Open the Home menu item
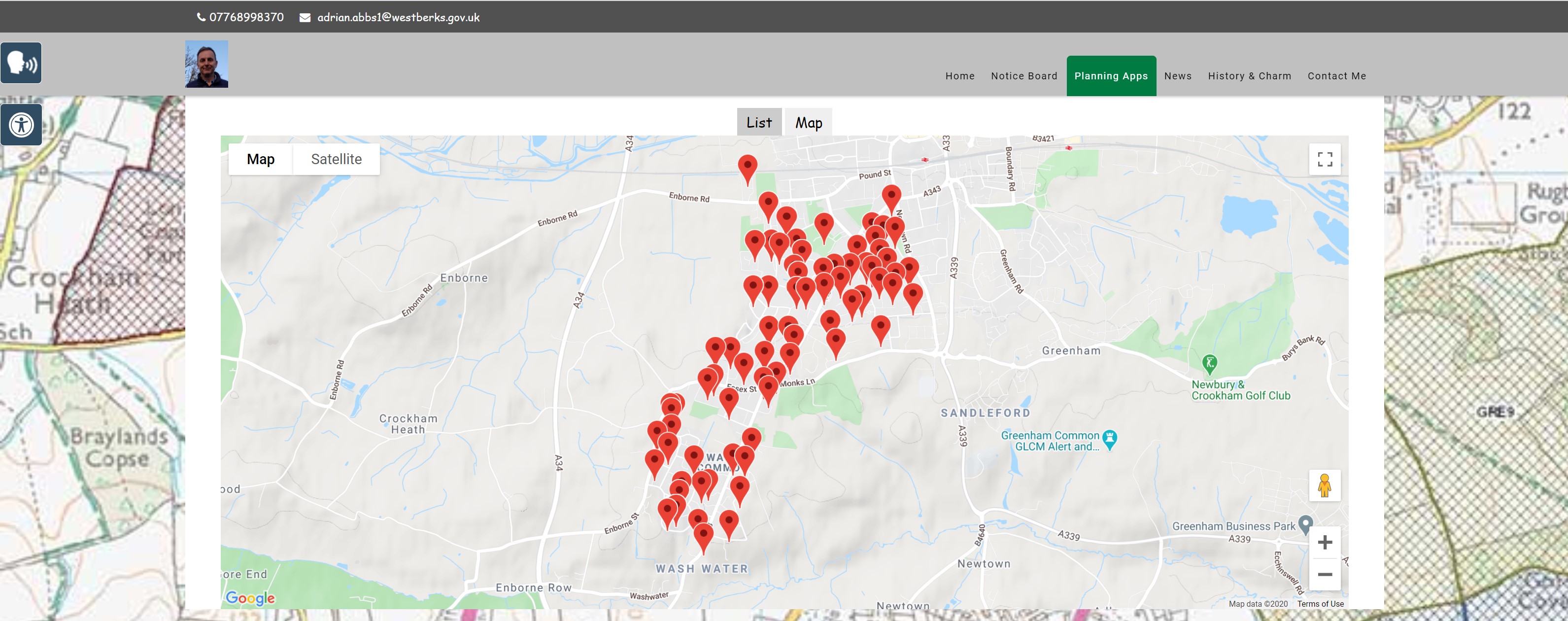The height and width of the screenshot is (621, 1568). [x=960, y=76]
